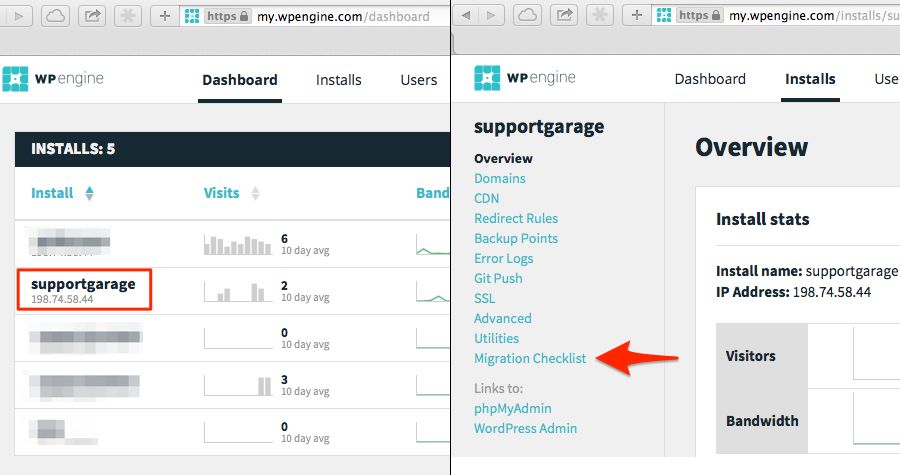Open the Installs tab in left window

tap(339, 80)
